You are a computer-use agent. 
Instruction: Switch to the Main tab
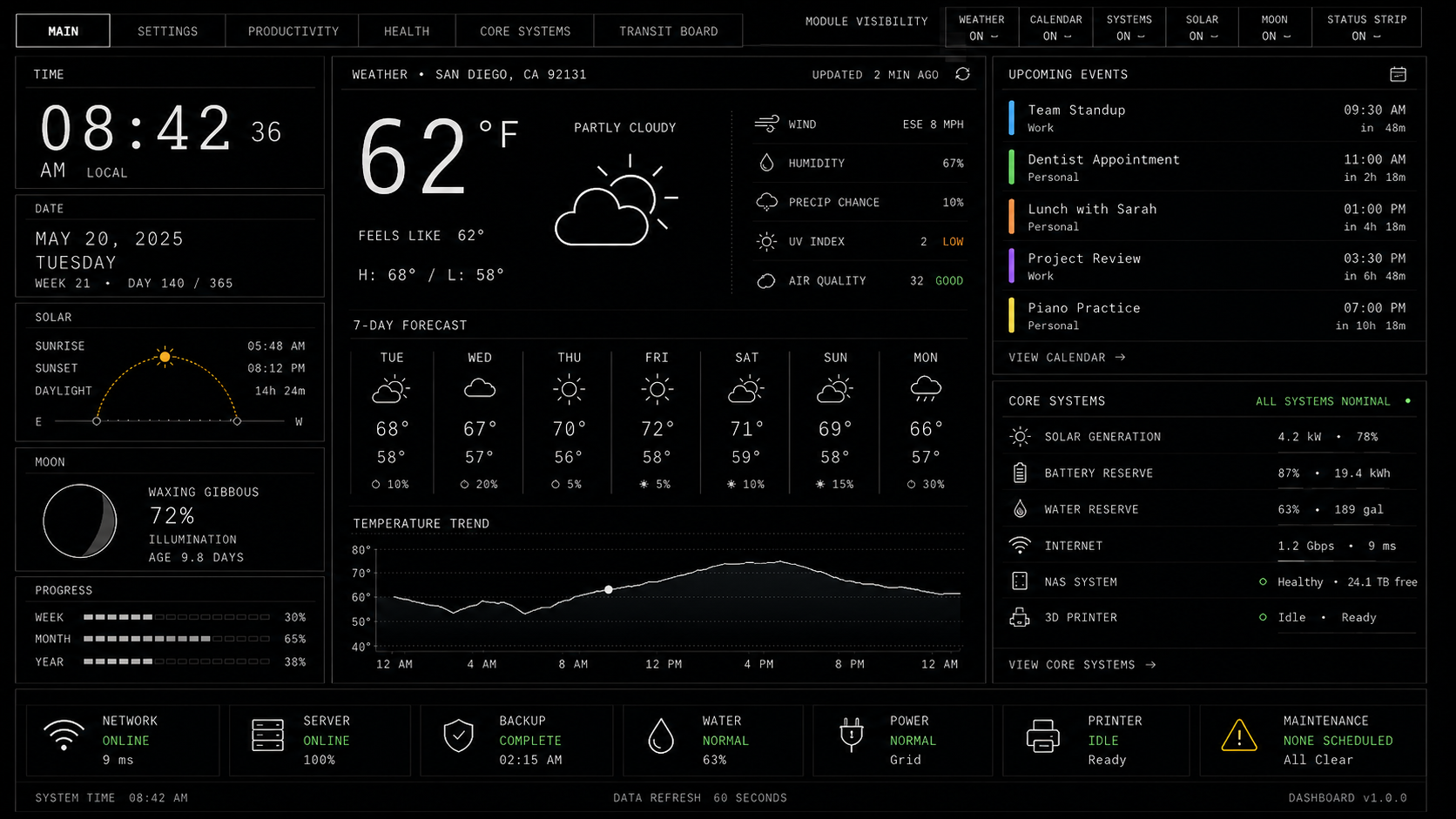[x=63, y=30]
